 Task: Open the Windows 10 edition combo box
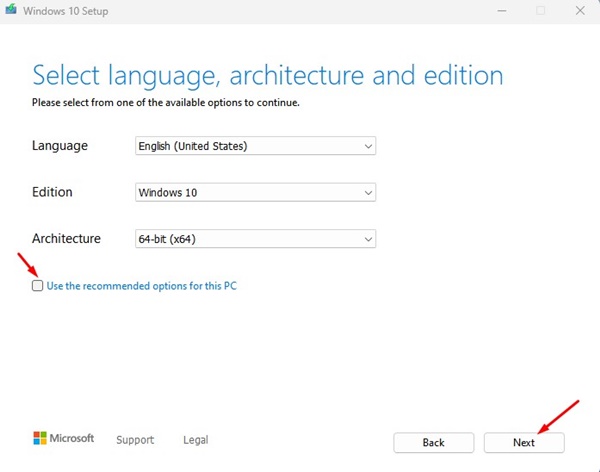tap(255, 192)
